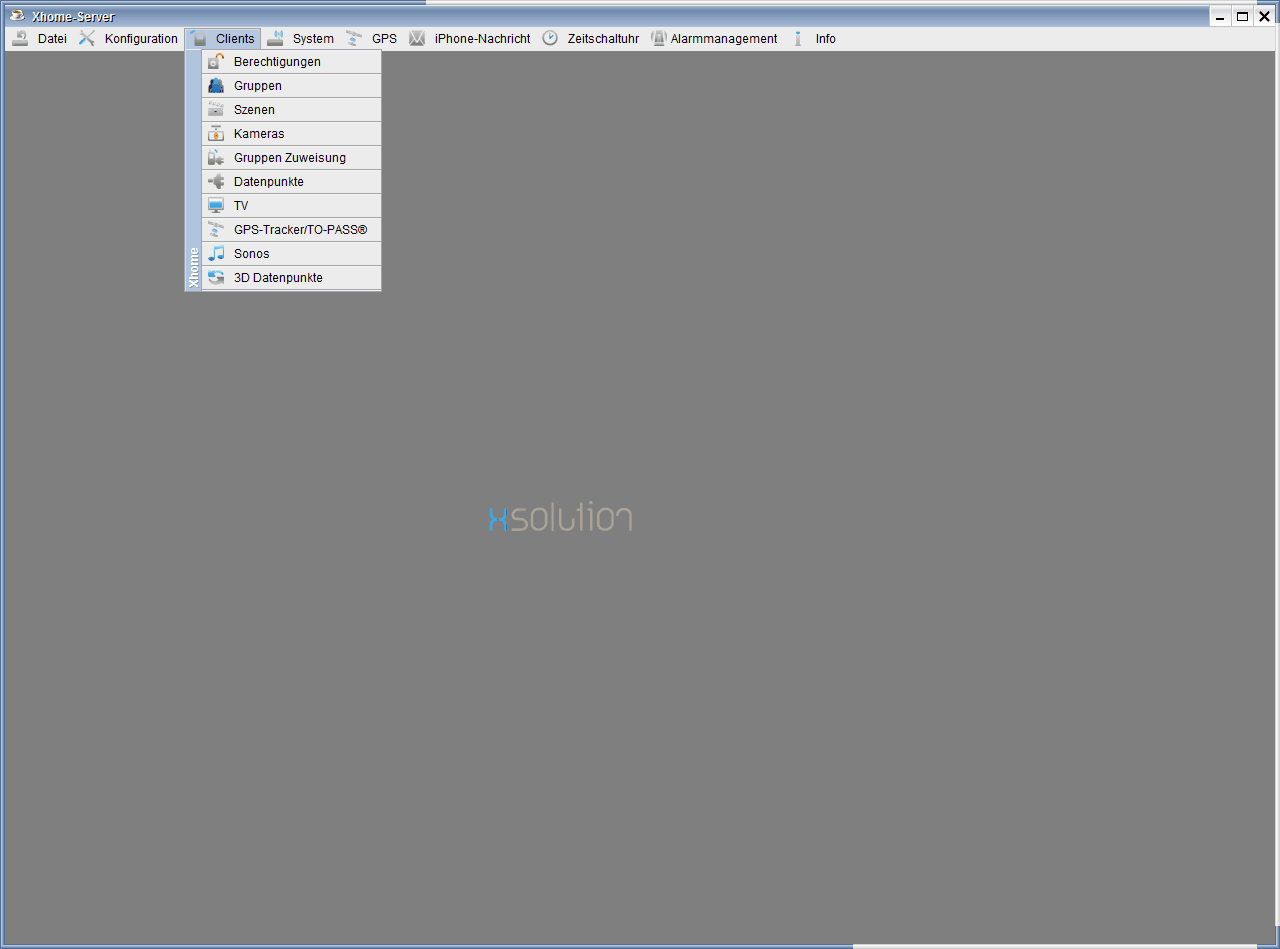Viewport: 1280px width, 949px height.
Task: Click the clapperboard icon beside Szenen
Action: [215, 110]
